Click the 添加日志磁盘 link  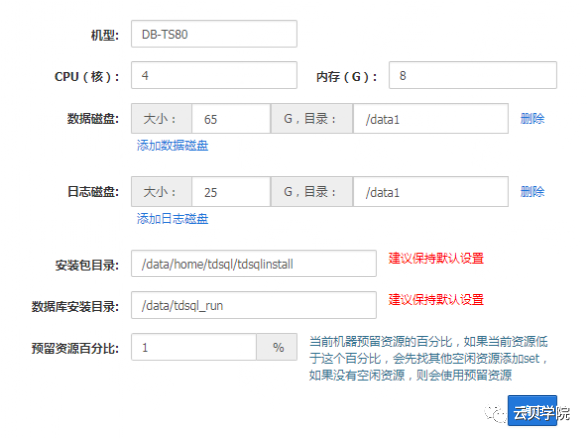click(x=172, y=219)
